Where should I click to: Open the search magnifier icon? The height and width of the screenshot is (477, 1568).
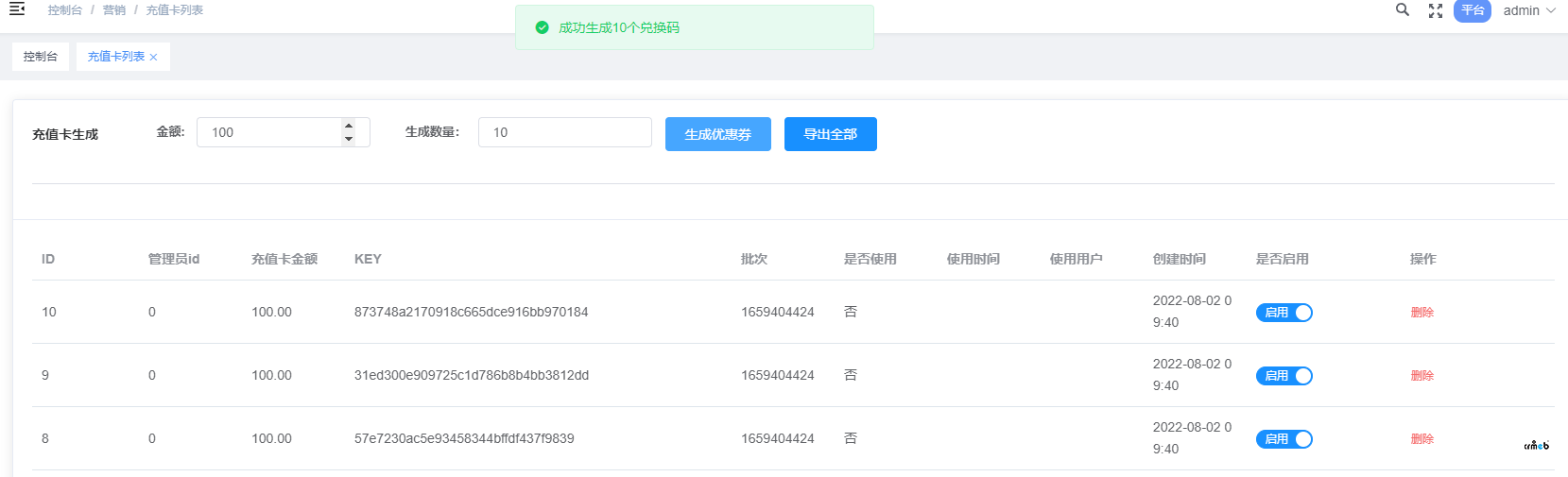tap(1403, 9)
